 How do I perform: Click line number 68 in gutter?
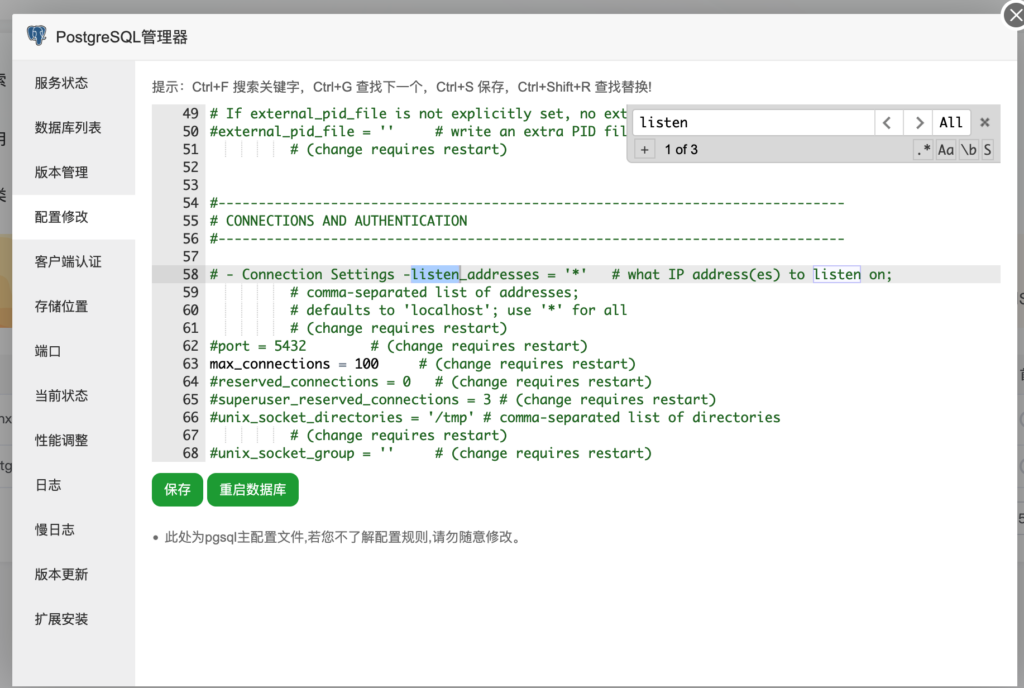(190, 453)
